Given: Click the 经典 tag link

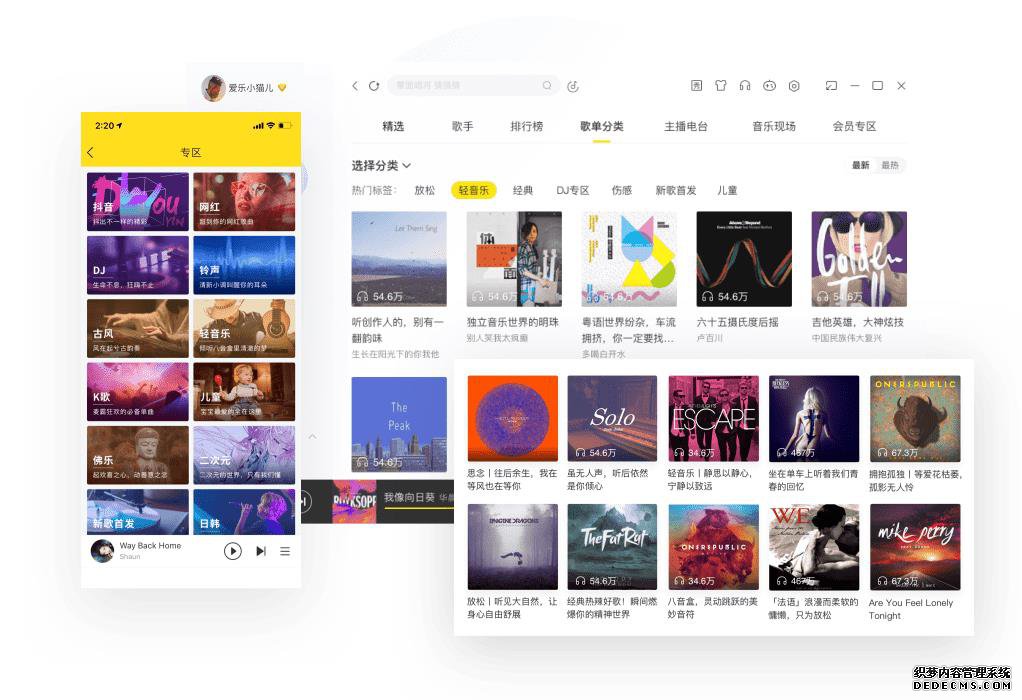Looking at the screenshot, I should (x=523, y=190).
